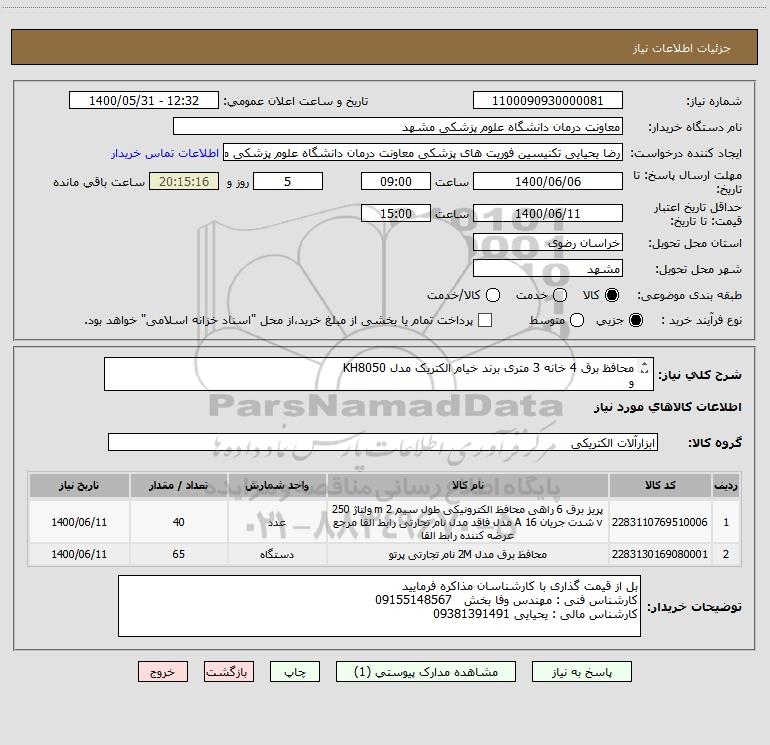Select the کالا radio button
This screenshot has width=770, height=745.
click(612, 295)
